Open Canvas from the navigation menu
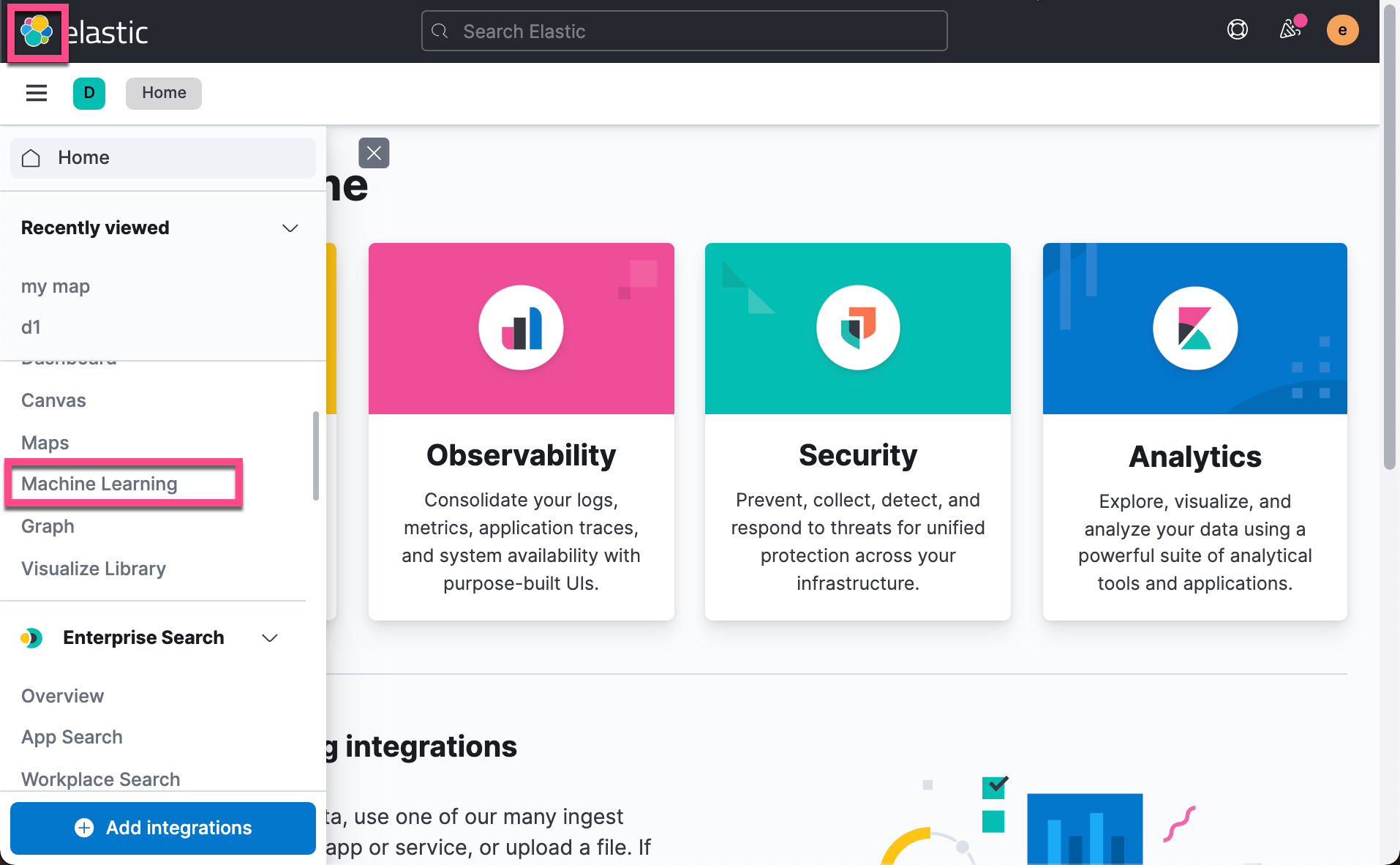1400x865 pixels. [x=53, y=400]
